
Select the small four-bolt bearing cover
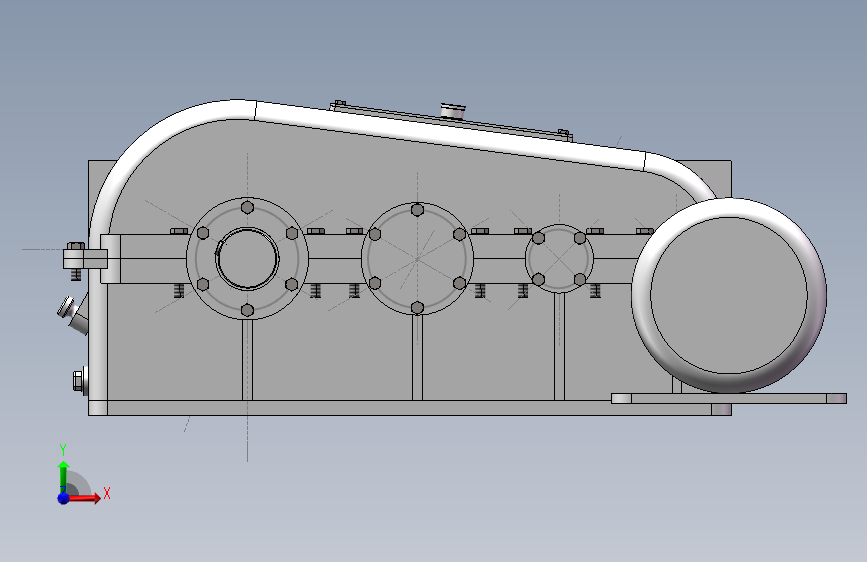tap(559, 258)
